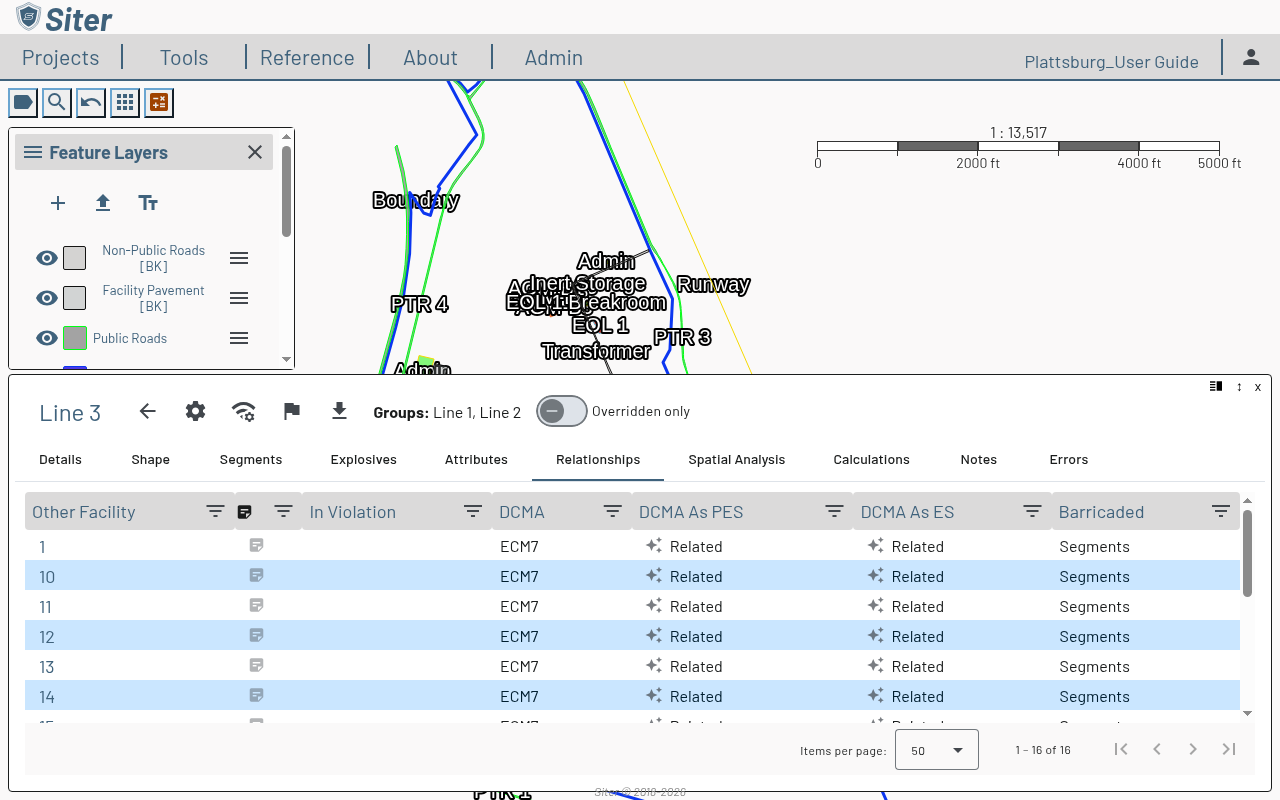The height and width of the screenshot is (800, 1280).
Task: Open filter for DCMA As ES column
Action: point(1033,511)
